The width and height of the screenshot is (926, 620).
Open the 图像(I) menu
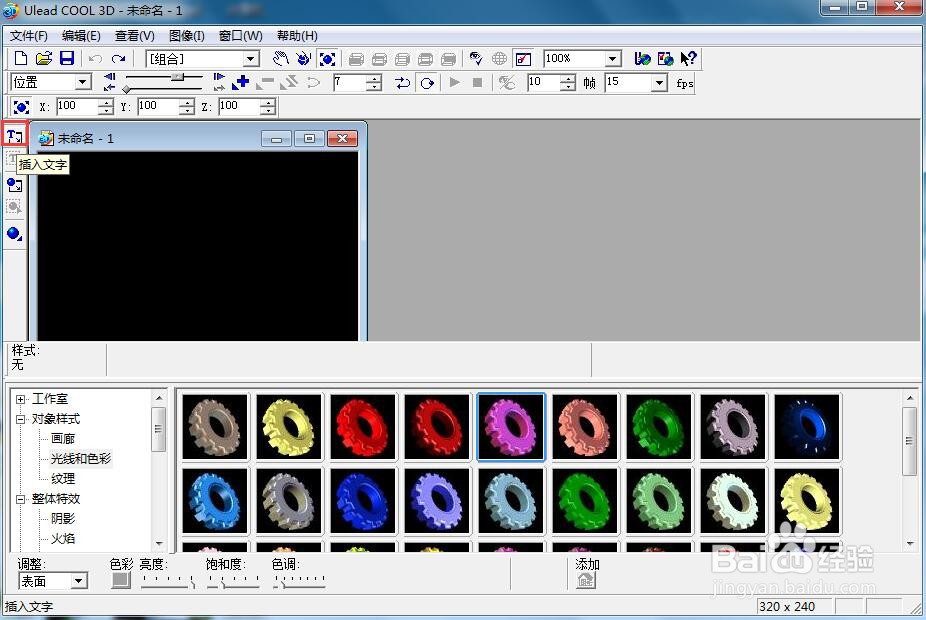coord(187,35)
